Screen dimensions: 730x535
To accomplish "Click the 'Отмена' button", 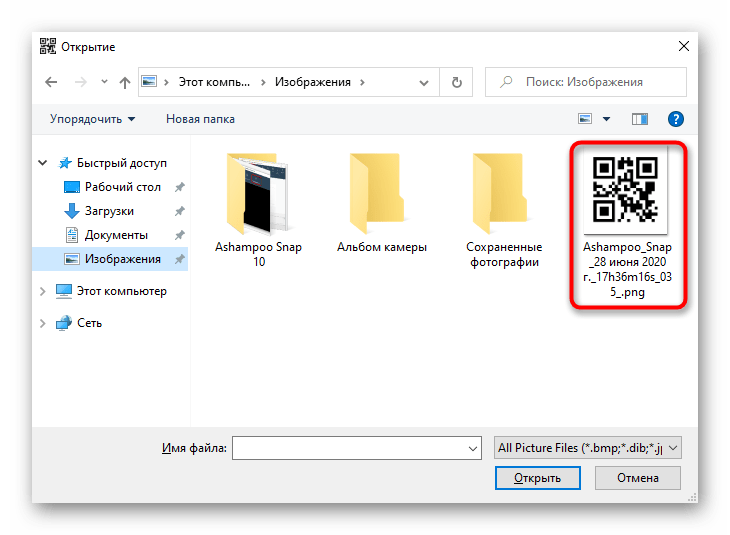I will [637, 478].
